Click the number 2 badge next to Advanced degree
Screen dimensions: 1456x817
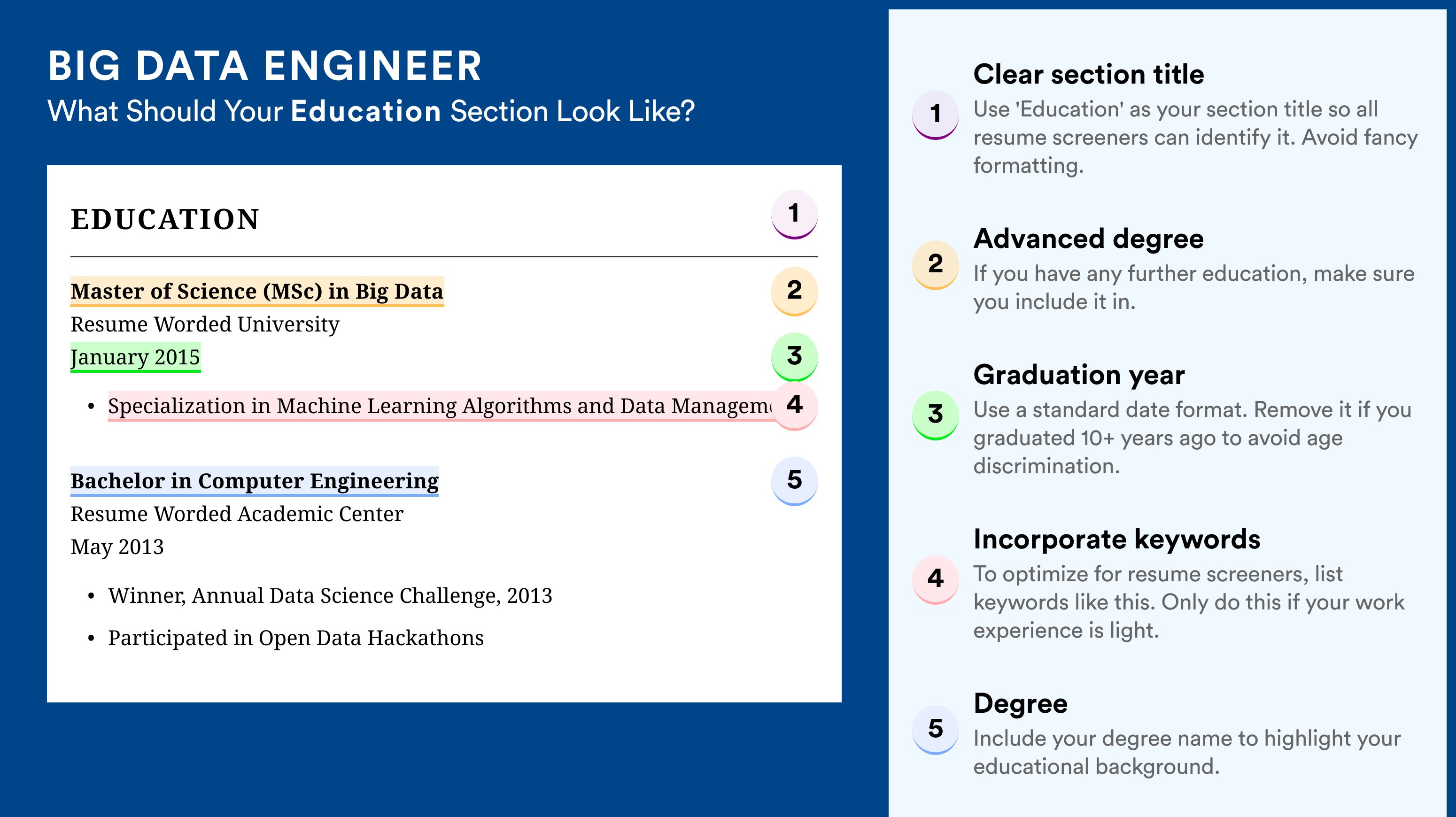point(936,265)
